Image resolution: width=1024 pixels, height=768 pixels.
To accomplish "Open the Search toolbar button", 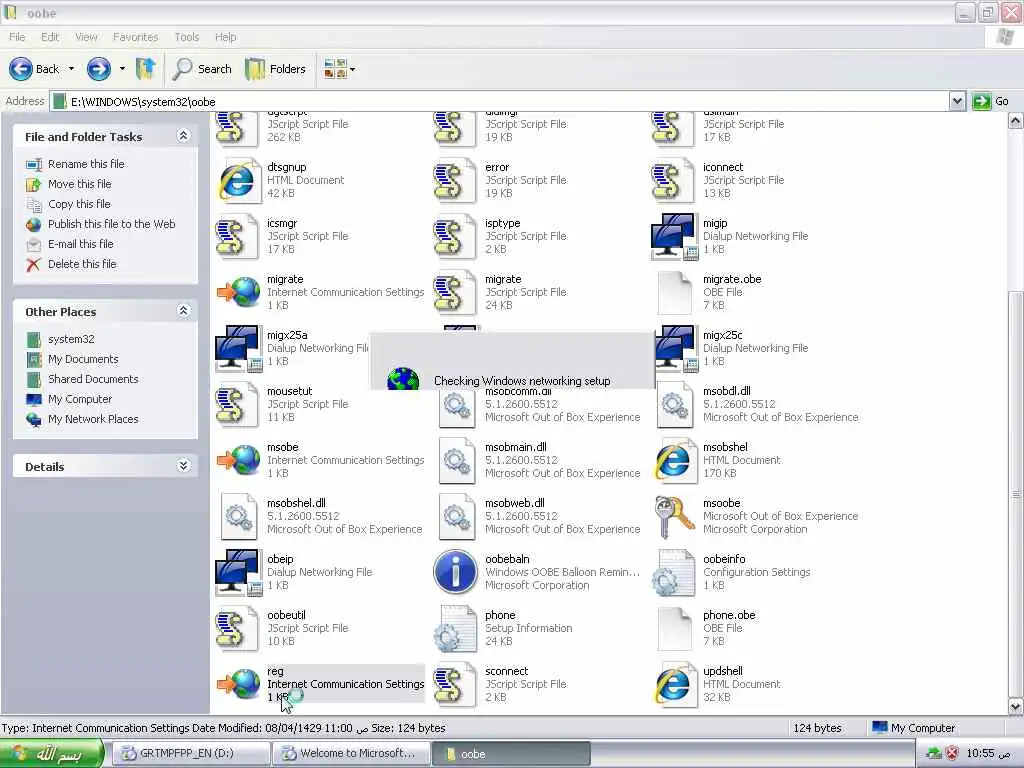I will point(202,69).
